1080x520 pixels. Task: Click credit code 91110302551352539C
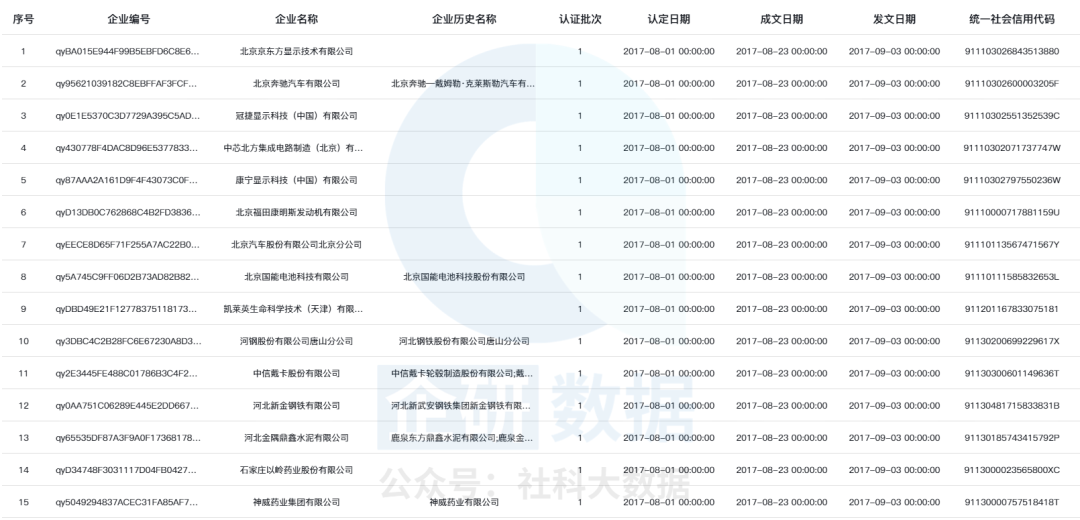[1011, 116]
